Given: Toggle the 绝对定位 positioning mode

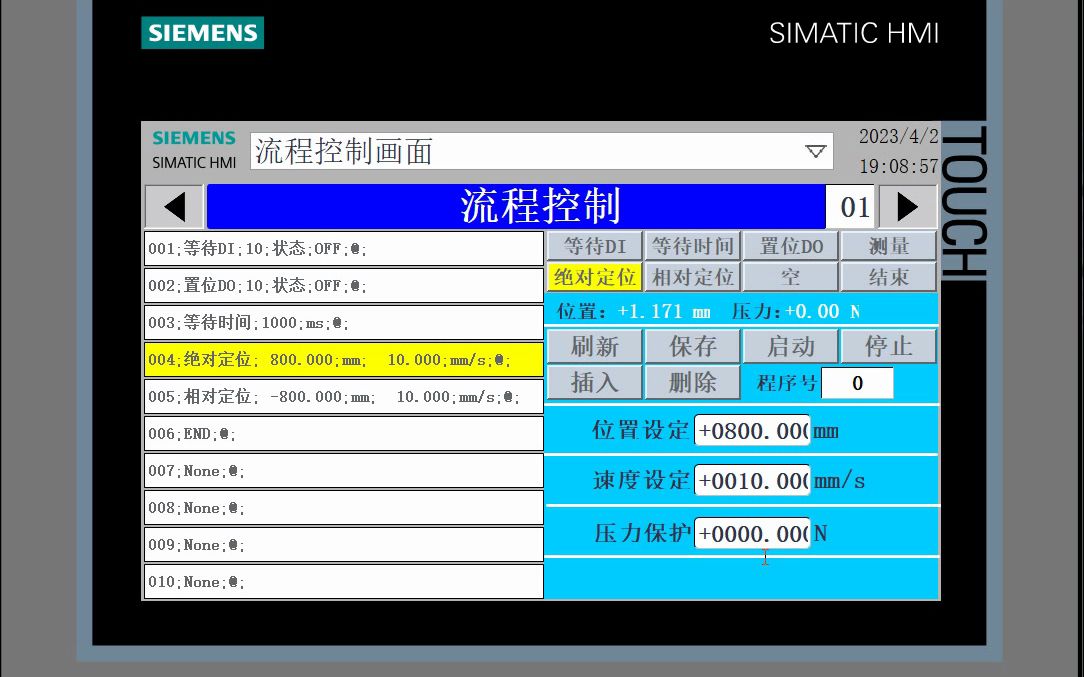Looking at the screenshot, I should point(593,276).
